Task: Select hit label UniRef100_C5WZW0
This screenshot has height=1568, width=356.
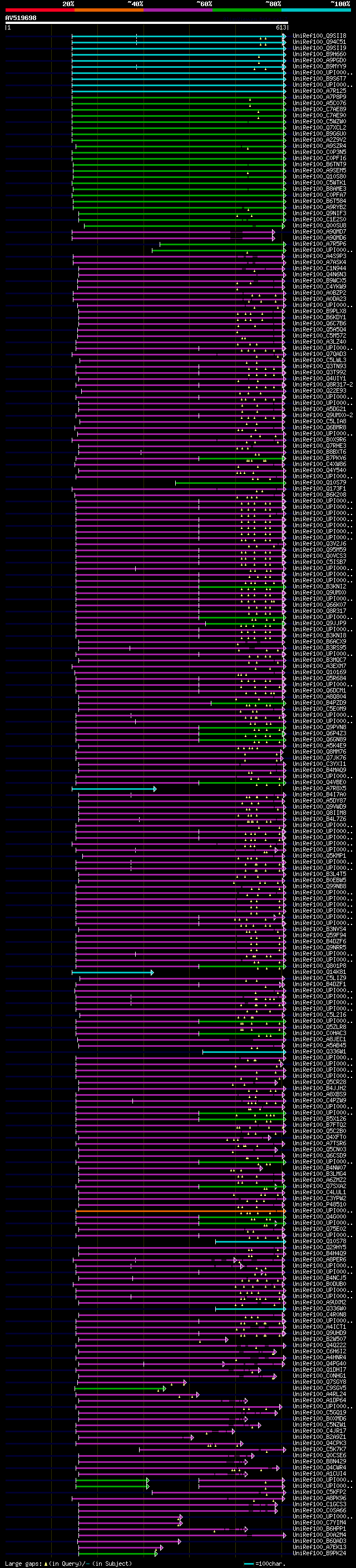Action: coord(319,121)
